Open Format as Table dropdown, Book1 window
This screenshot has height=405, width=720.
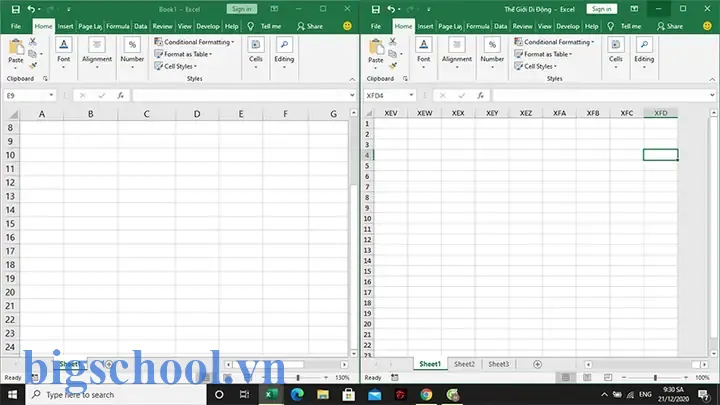click(x=183, y=54)
